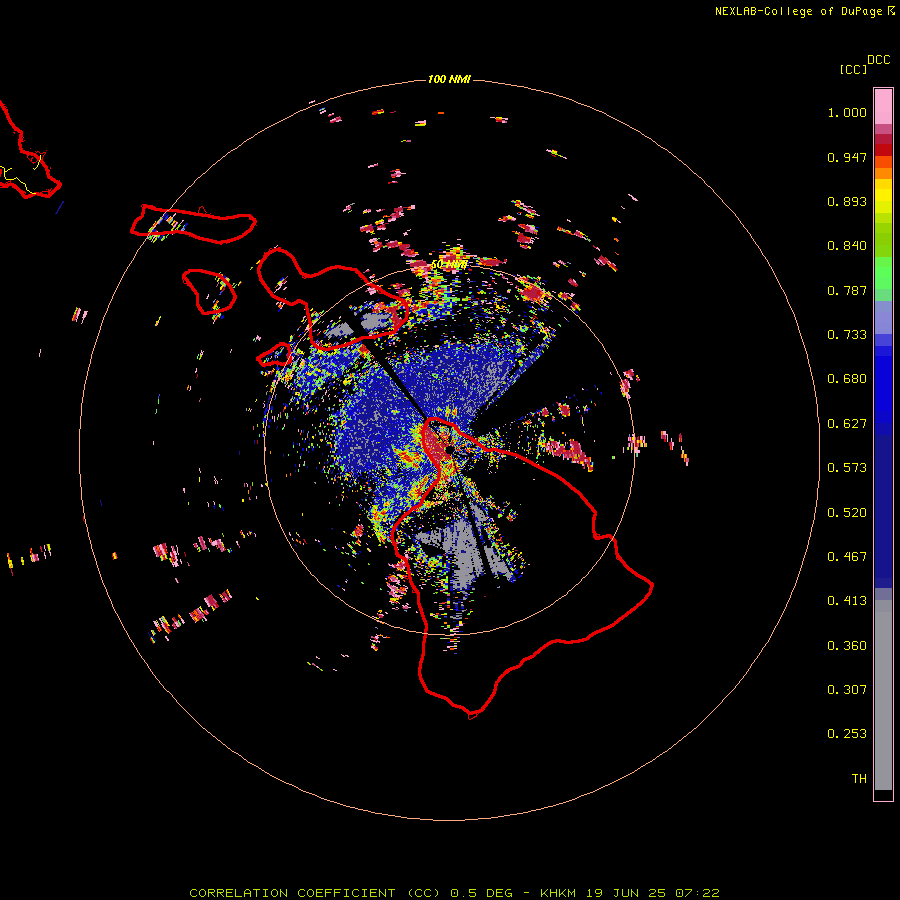Viewport: 900px width, 900px height.
Task: Click the 0.360 legend value
Action: click(847, 646)
